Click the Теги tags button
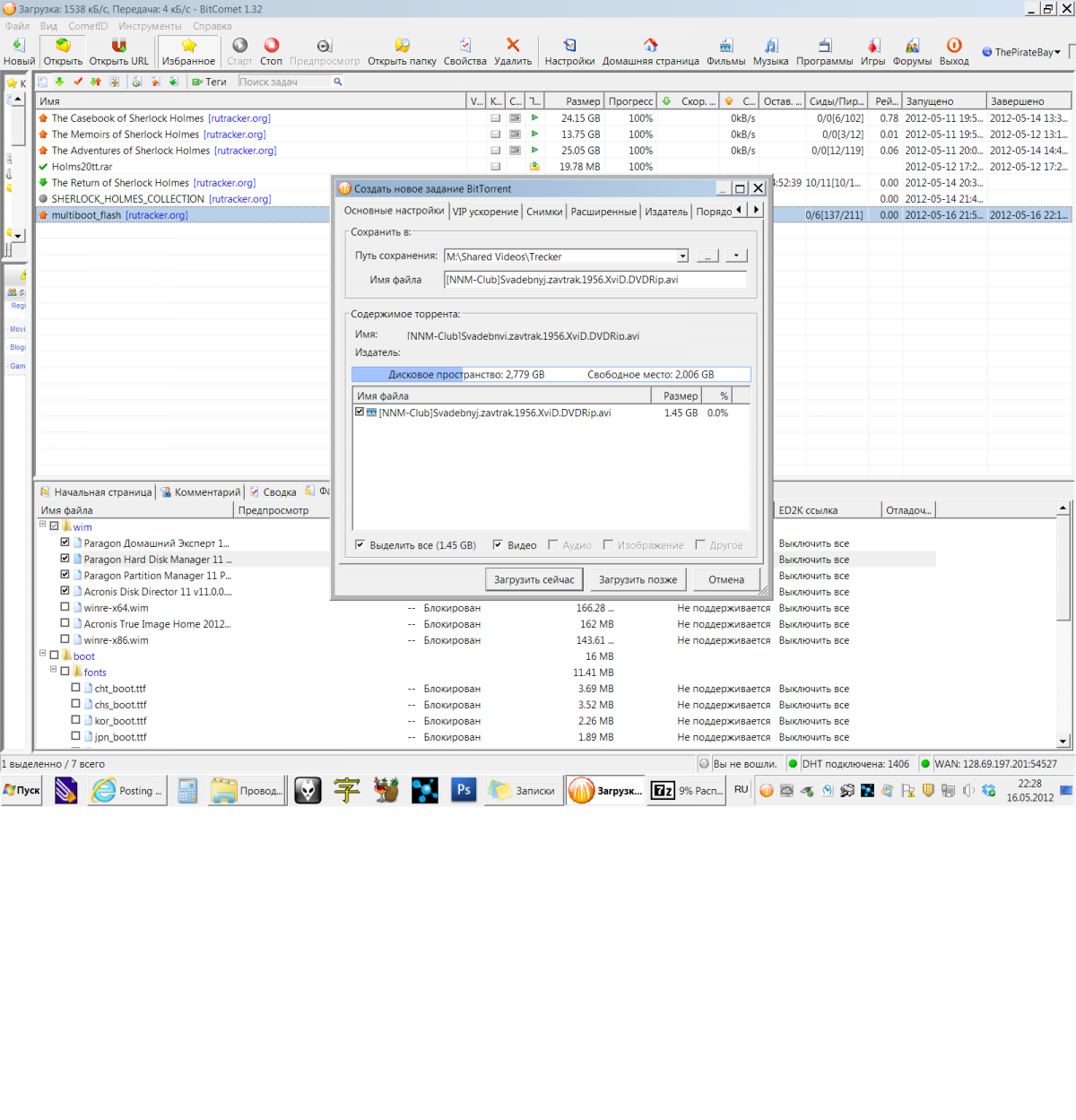 (209, 82)
